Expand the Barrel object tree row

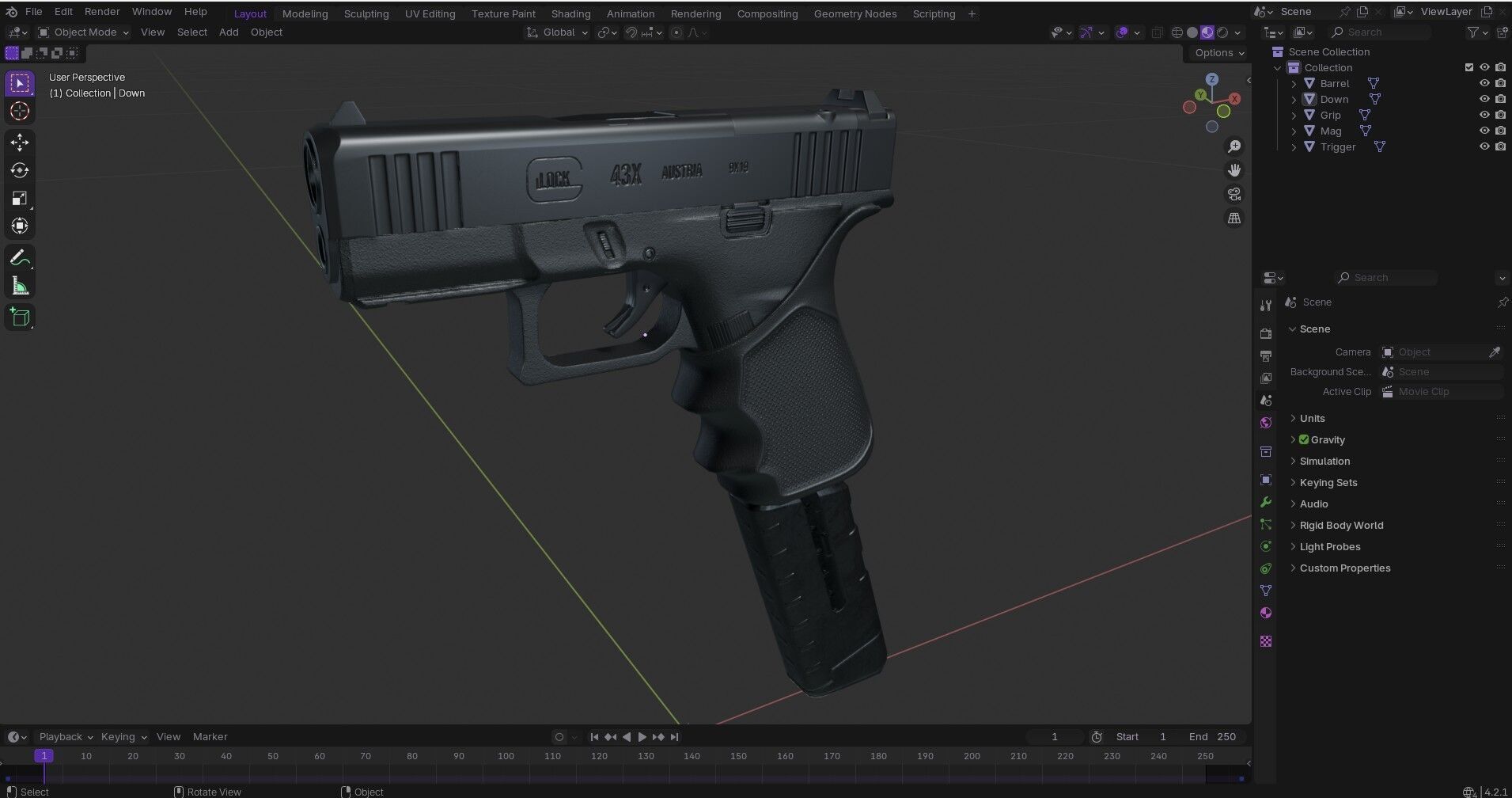[1294, 83]
